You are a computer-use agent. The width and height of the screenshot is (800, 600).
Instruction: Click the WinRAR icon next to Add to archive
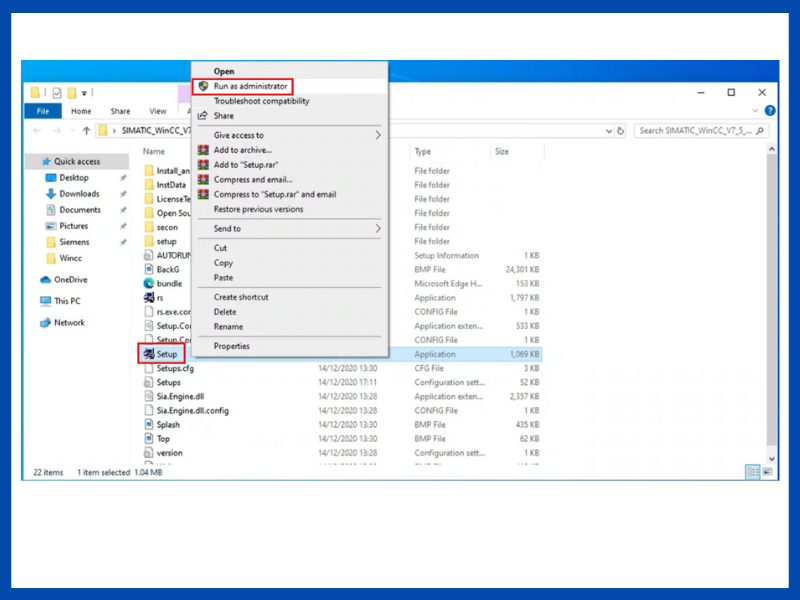[203, 150]
